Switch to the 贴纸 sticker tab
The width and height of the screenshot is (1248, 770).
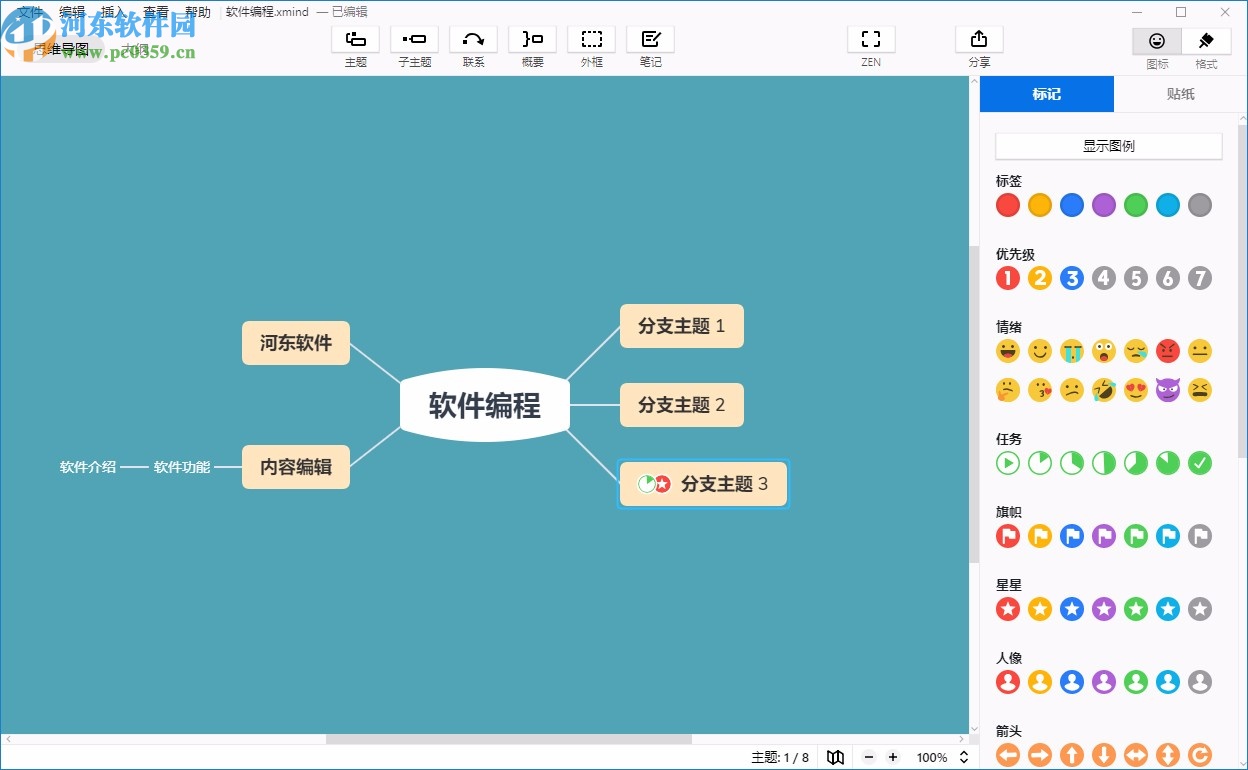point(1180,94)
